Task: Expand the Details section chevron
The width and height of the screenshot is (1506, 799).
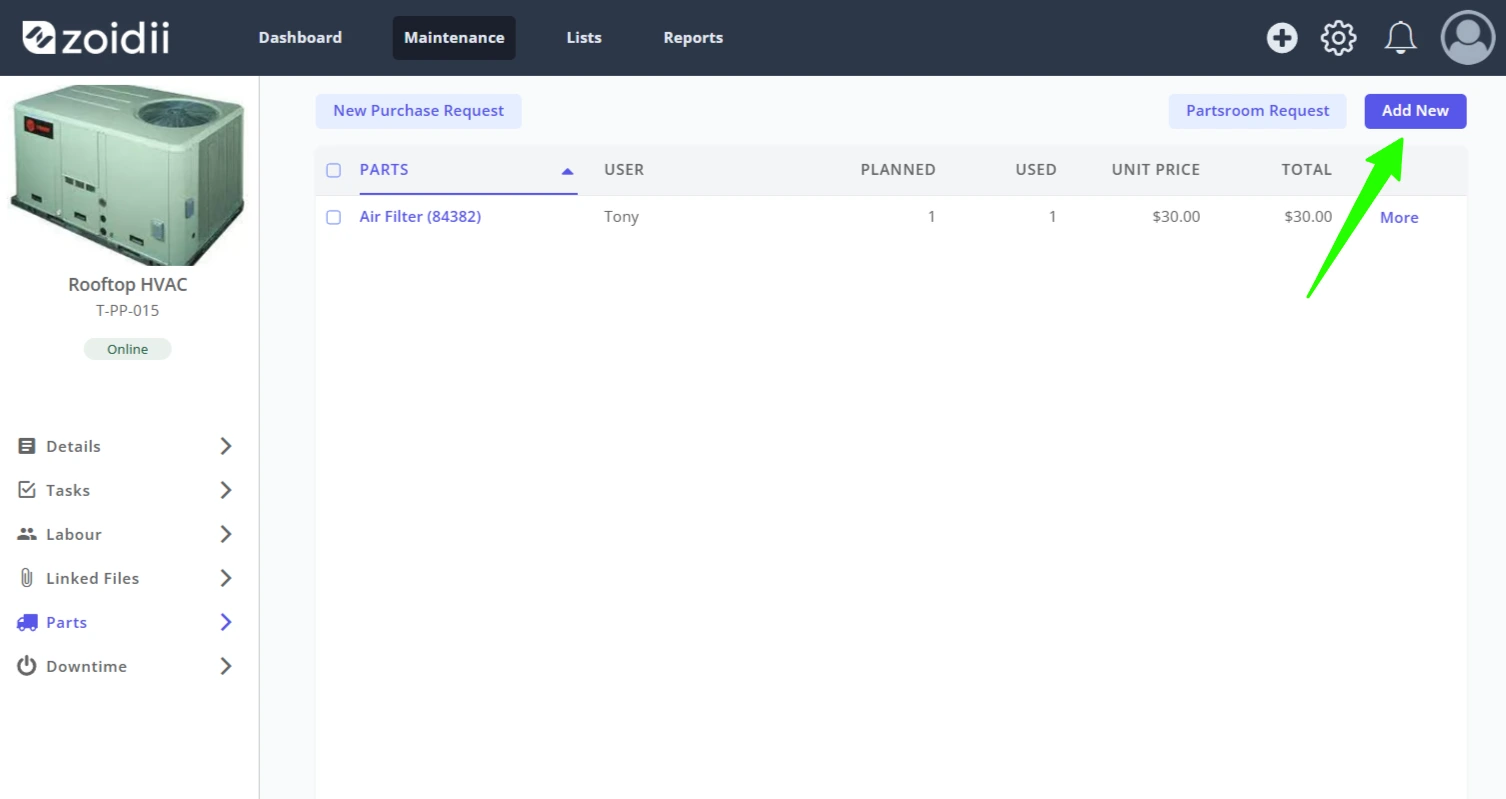Action: point(226,446)
